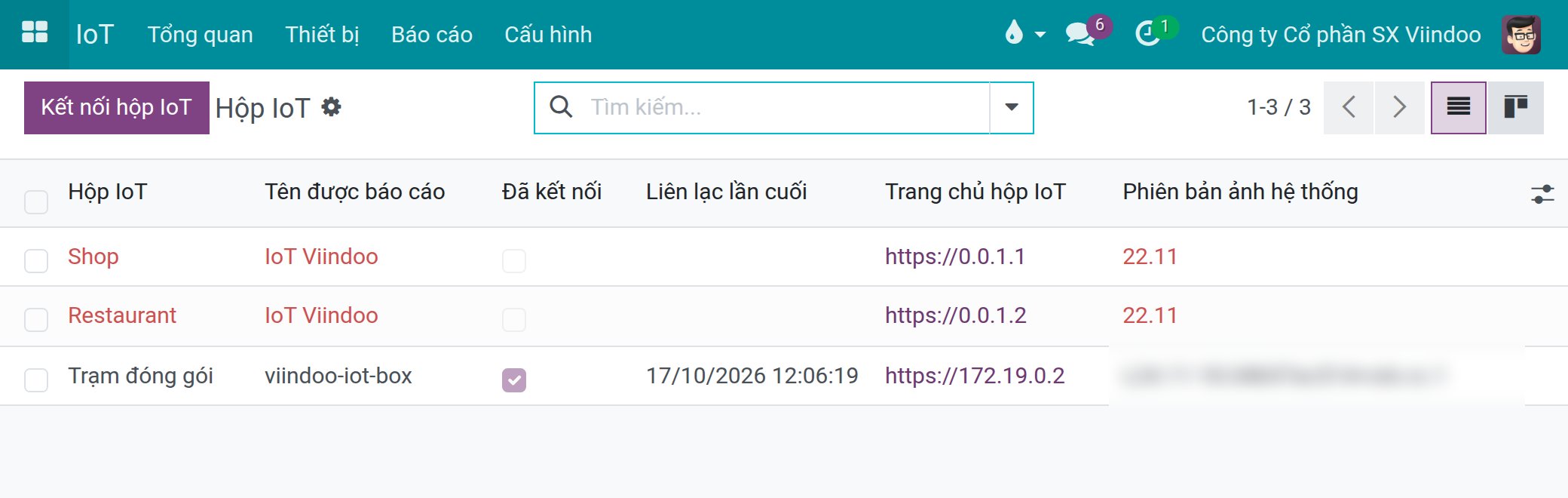The height and width of the screenshot is (498, 1568).
Task: Sort by Đã kết nối column header
Action: click(552, 192)
